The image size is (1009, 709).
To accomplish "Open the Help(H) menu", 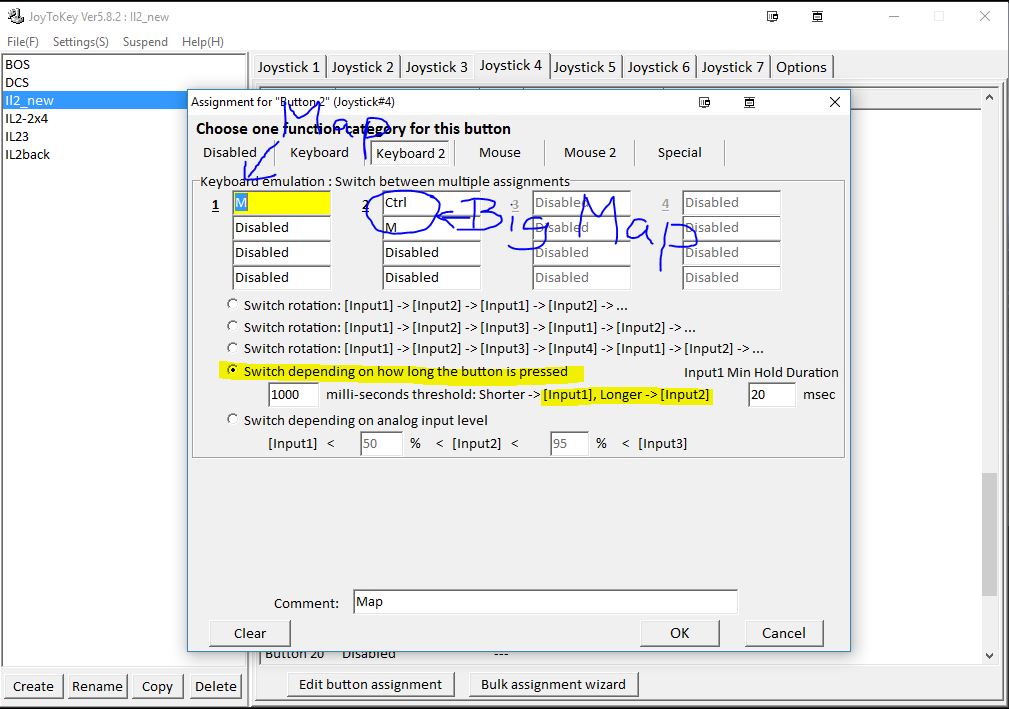I will click(203, 42).
